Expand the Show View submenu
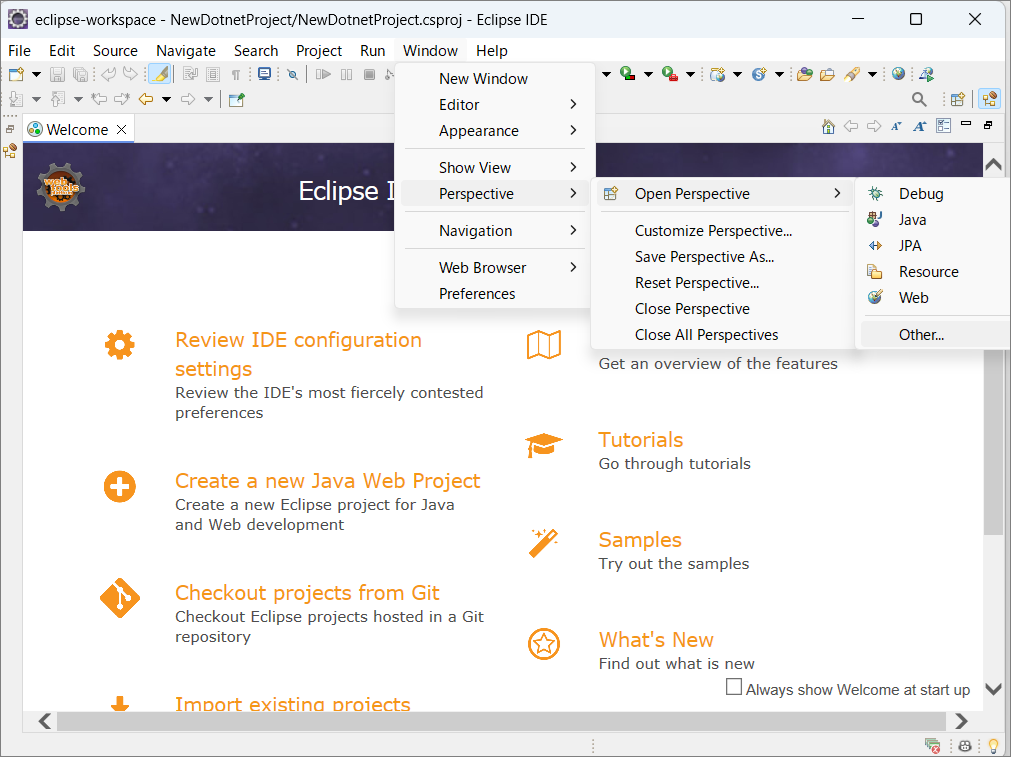This screenshot has width=1011, height=757. [x=495, y=168]
